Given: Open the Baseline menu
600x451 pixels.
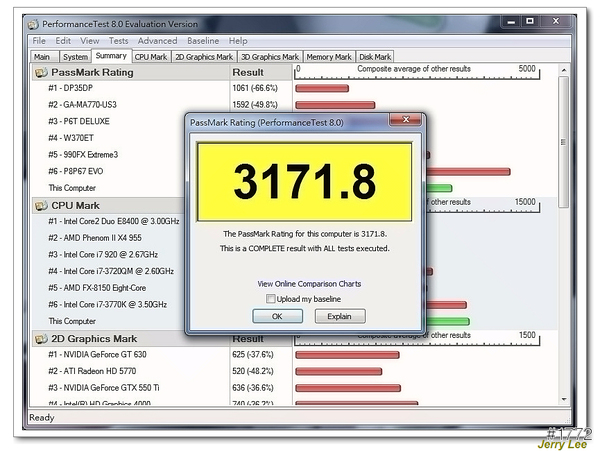Looking at the screenshot, I should pos(203,41).
